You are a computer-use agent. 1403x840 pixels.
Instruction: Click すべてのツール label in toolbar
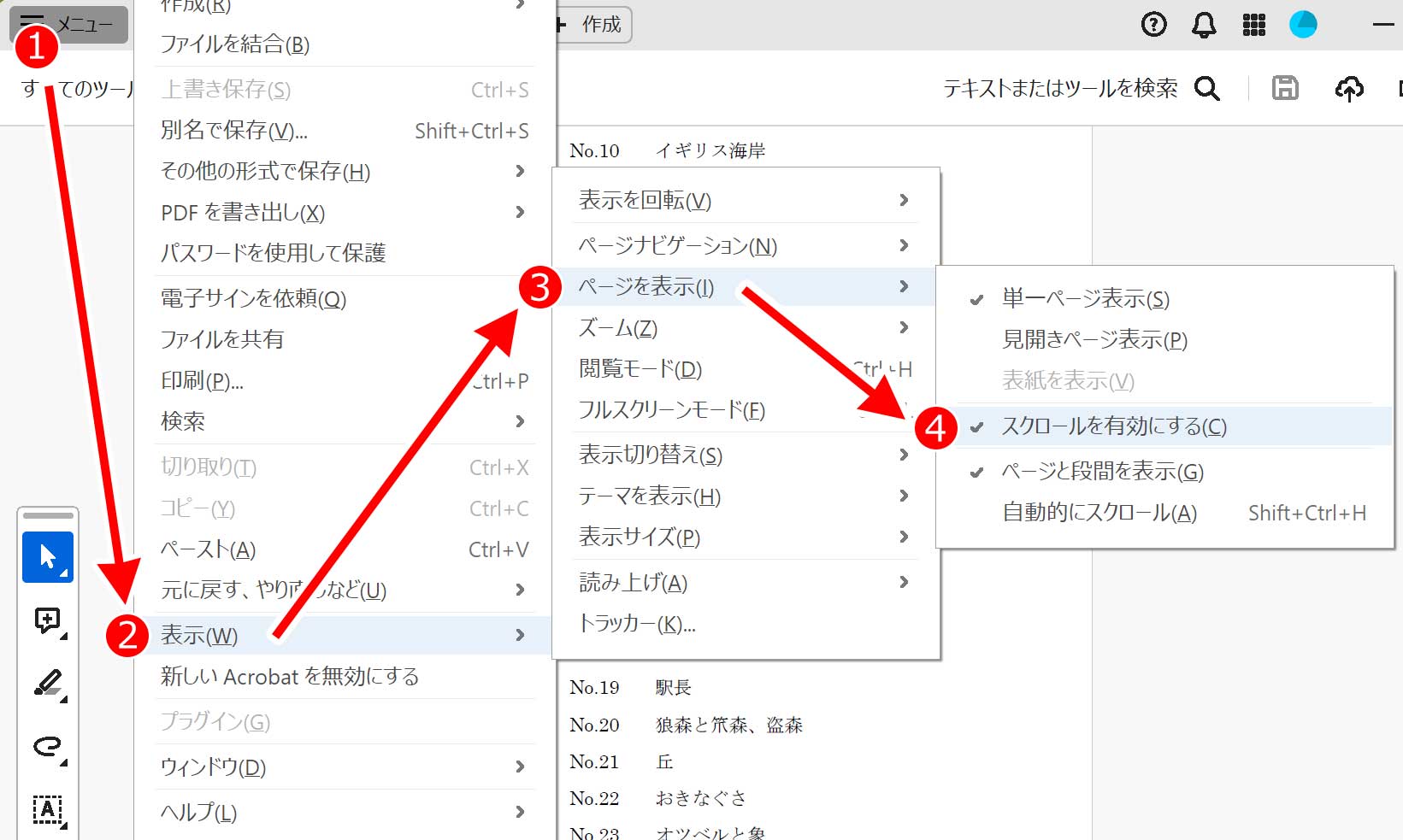77,88
